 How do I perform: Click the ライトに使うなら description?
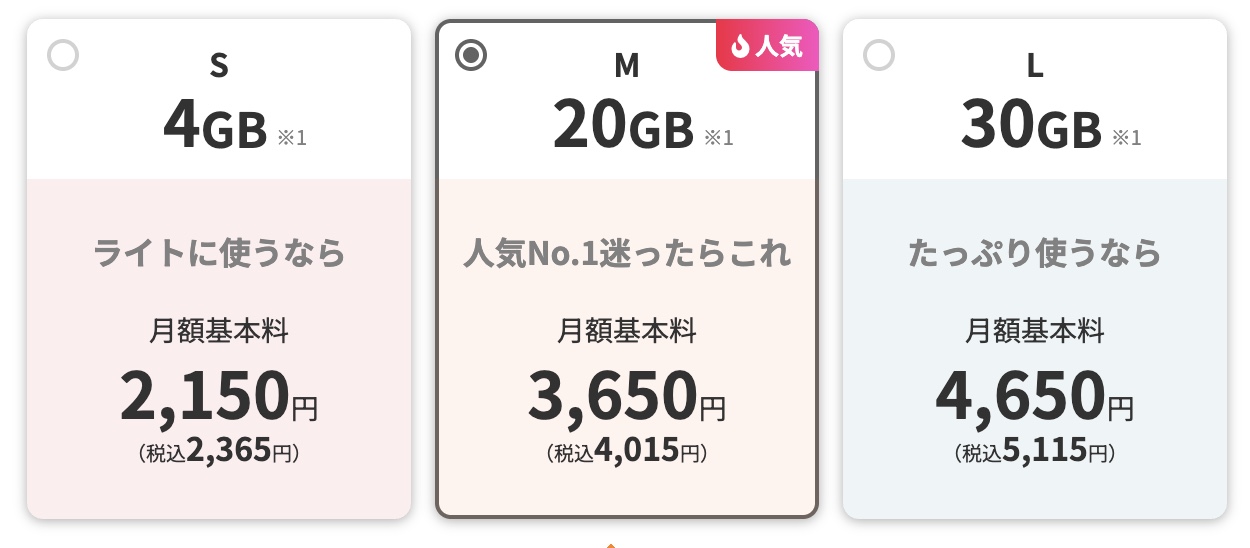219,253
